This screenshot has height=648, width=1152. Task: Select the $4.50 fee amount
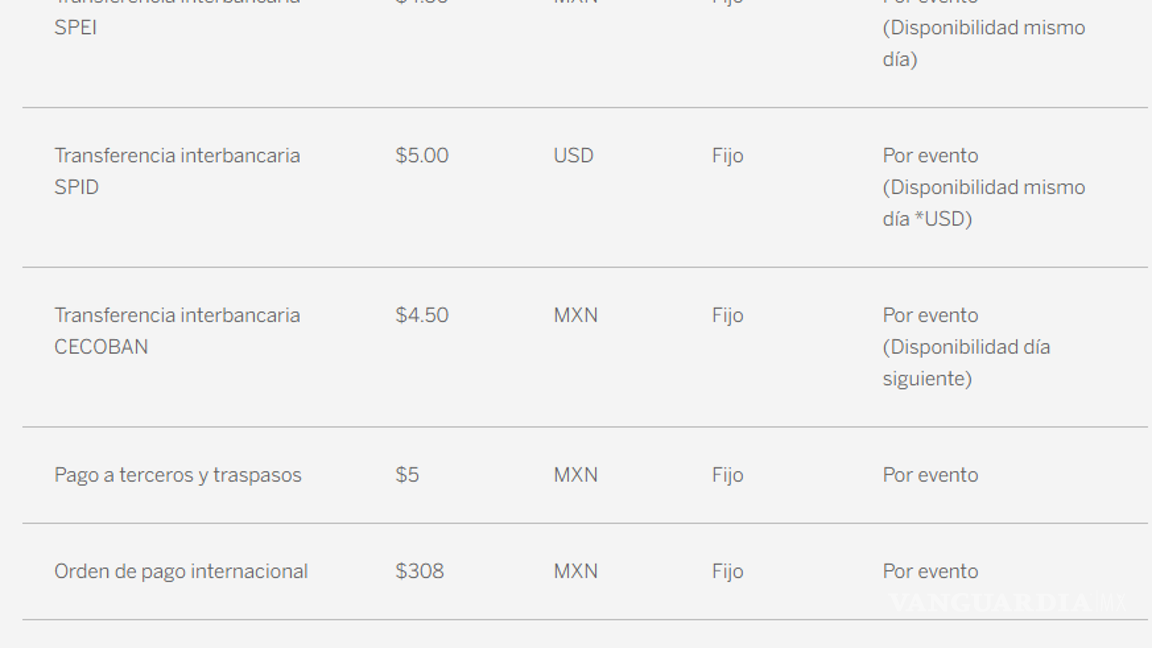click(421, 316)
